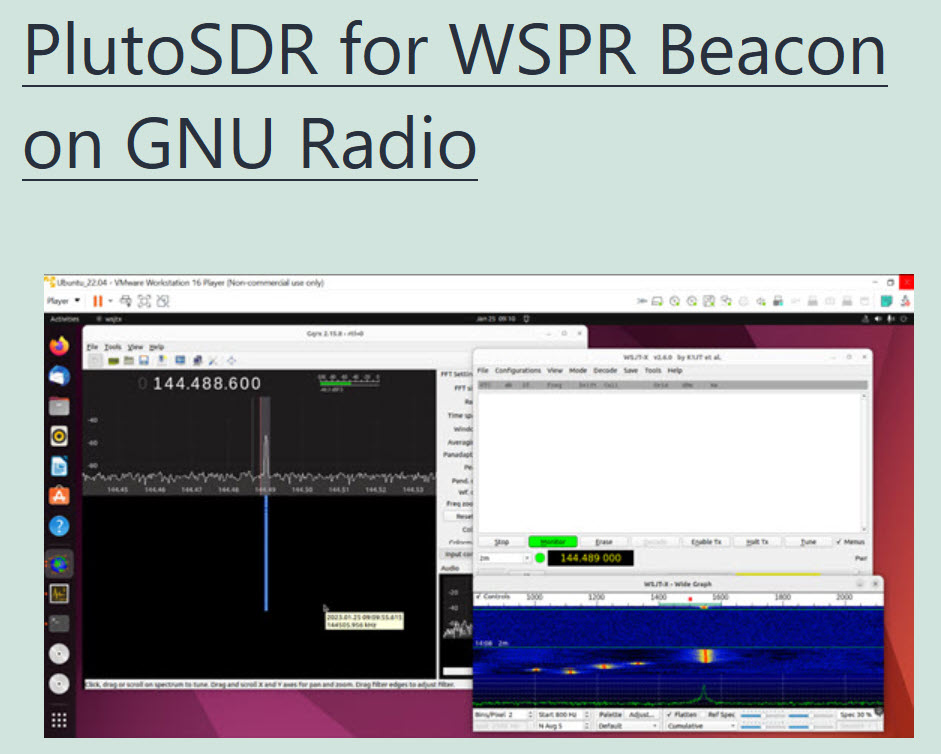Launch Thunderbird mail from the dock

[59, 376]
